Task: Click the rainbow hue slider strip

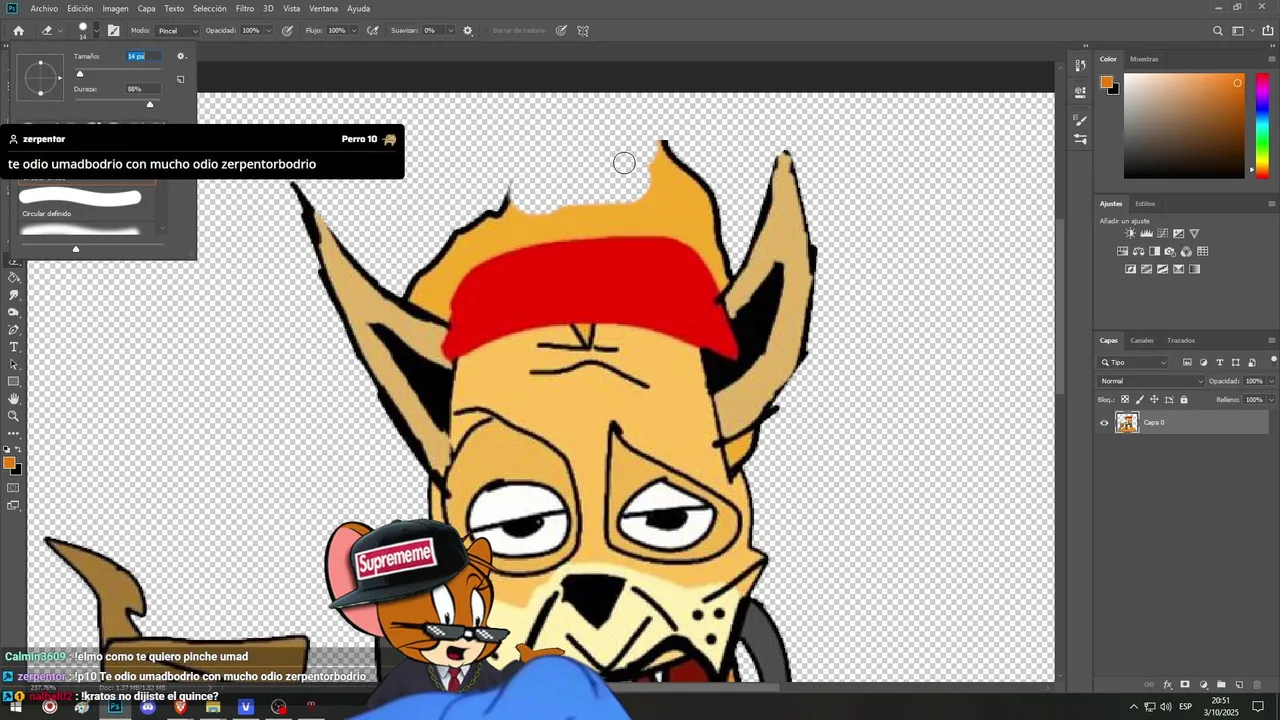Action: [x=1262, y=125]
